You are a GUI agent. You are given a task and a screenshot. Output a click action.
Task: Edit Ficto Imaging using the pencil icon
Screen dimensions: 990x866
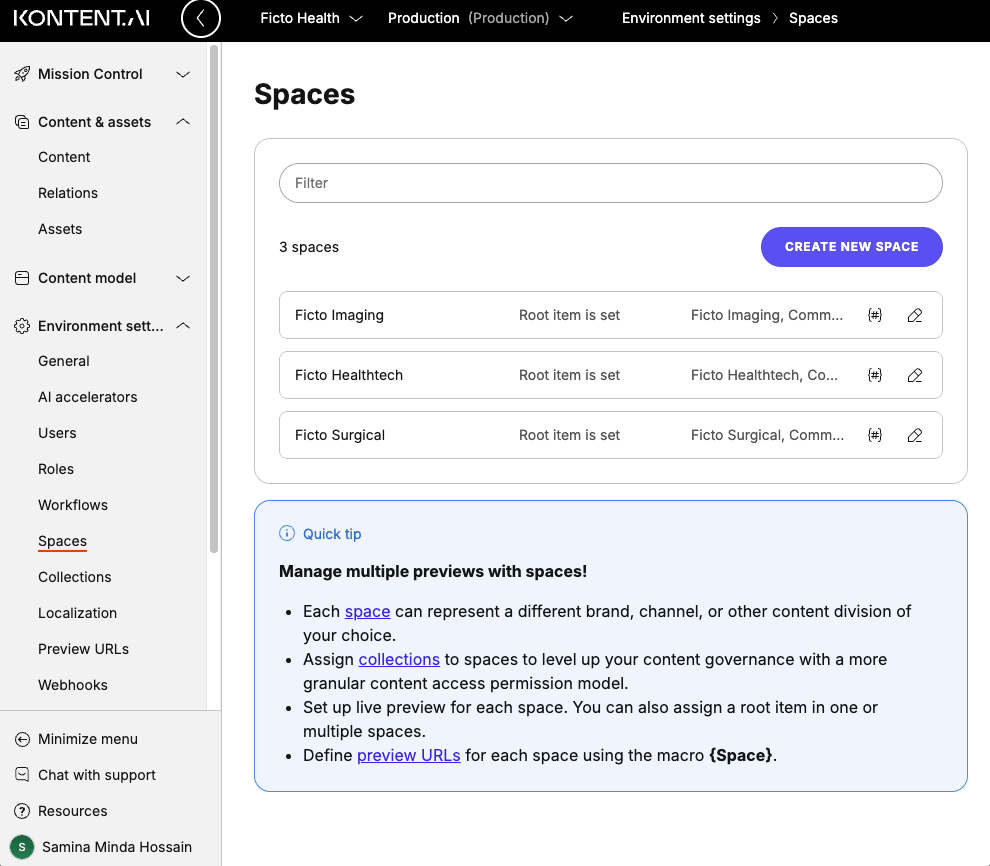point(914,314)
